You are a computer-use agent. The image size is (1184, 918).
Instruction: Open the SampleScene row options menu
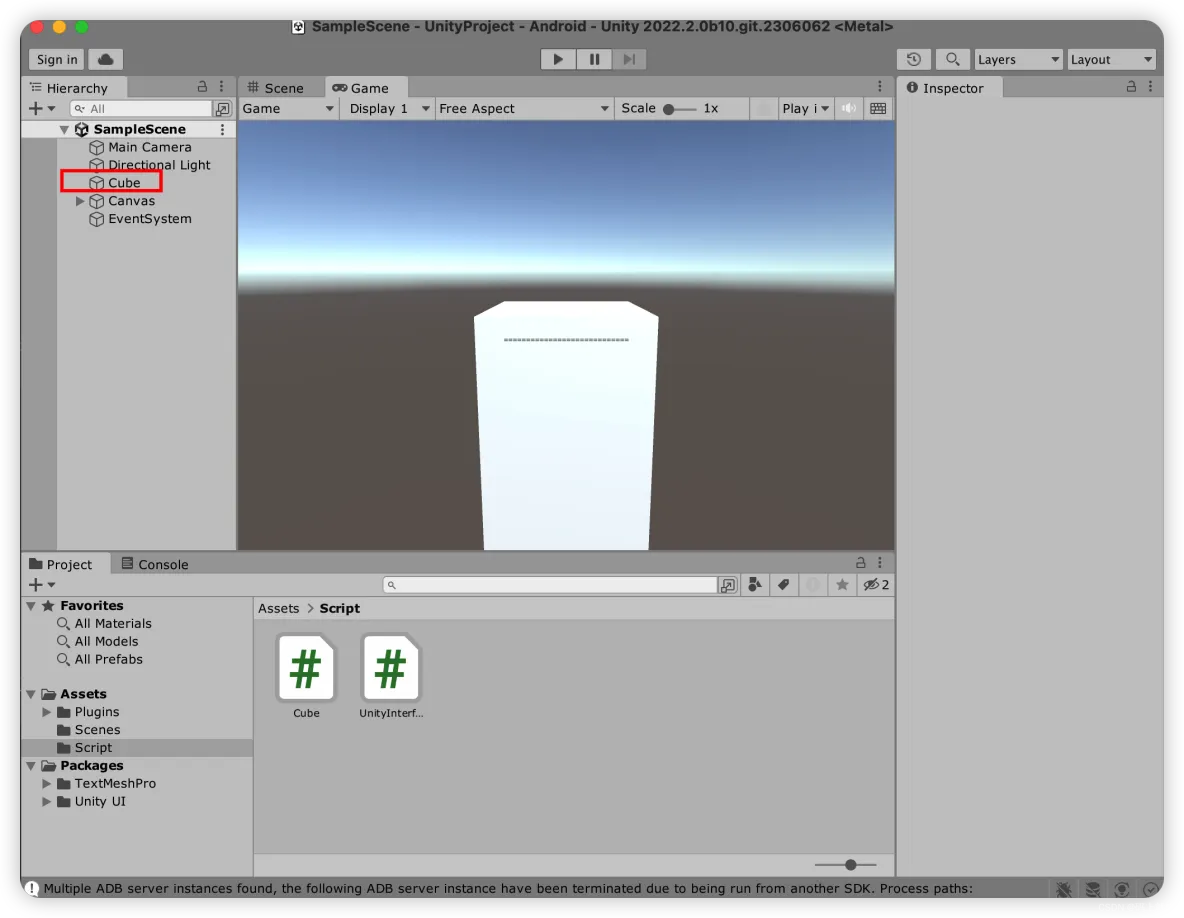pyautogui.click(x=222, y=129)
